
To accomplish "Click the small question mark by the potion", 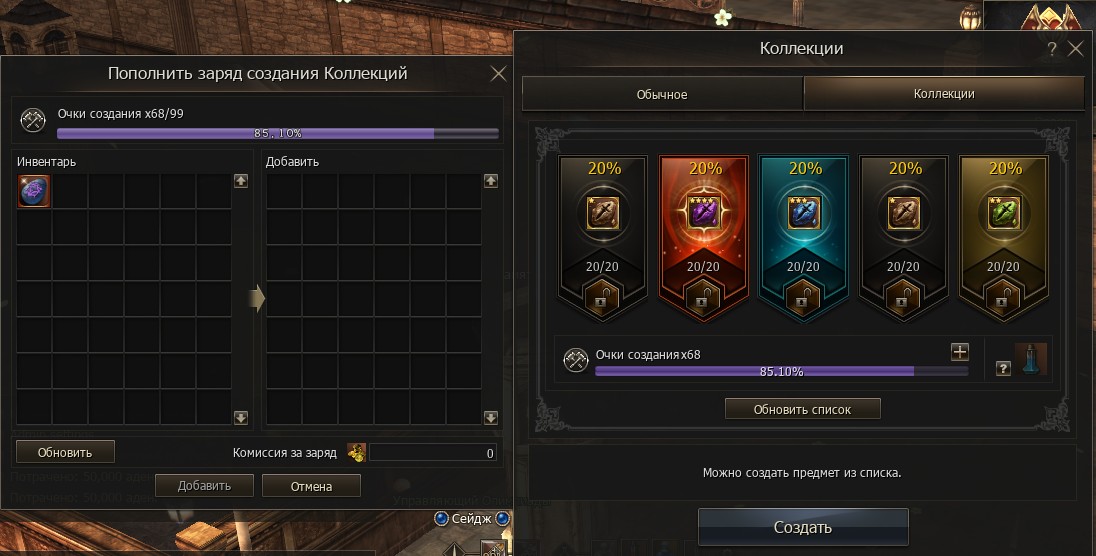I will 1003,368.
